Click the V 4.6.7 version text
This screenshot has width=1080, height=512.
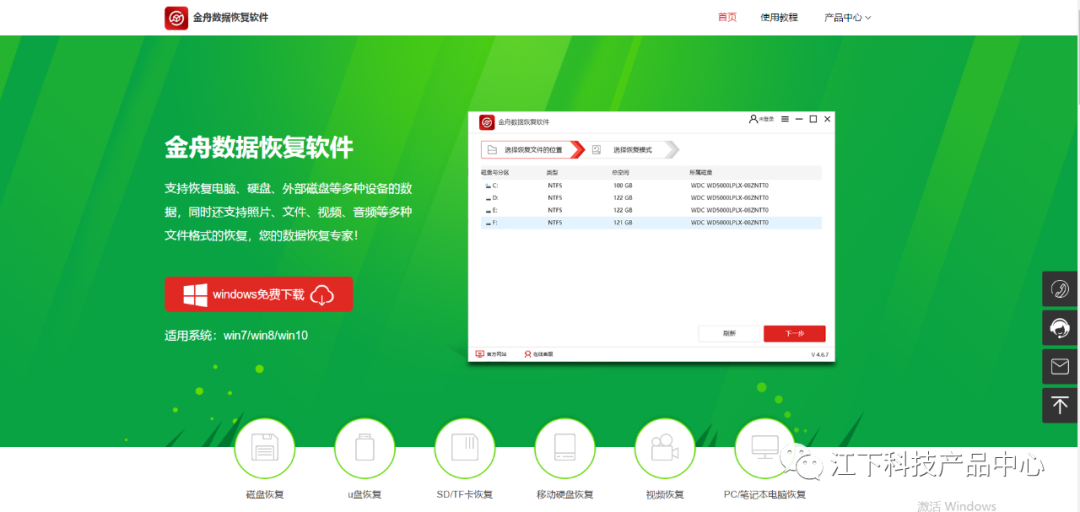pyautogui.click(x=820, y=354)
